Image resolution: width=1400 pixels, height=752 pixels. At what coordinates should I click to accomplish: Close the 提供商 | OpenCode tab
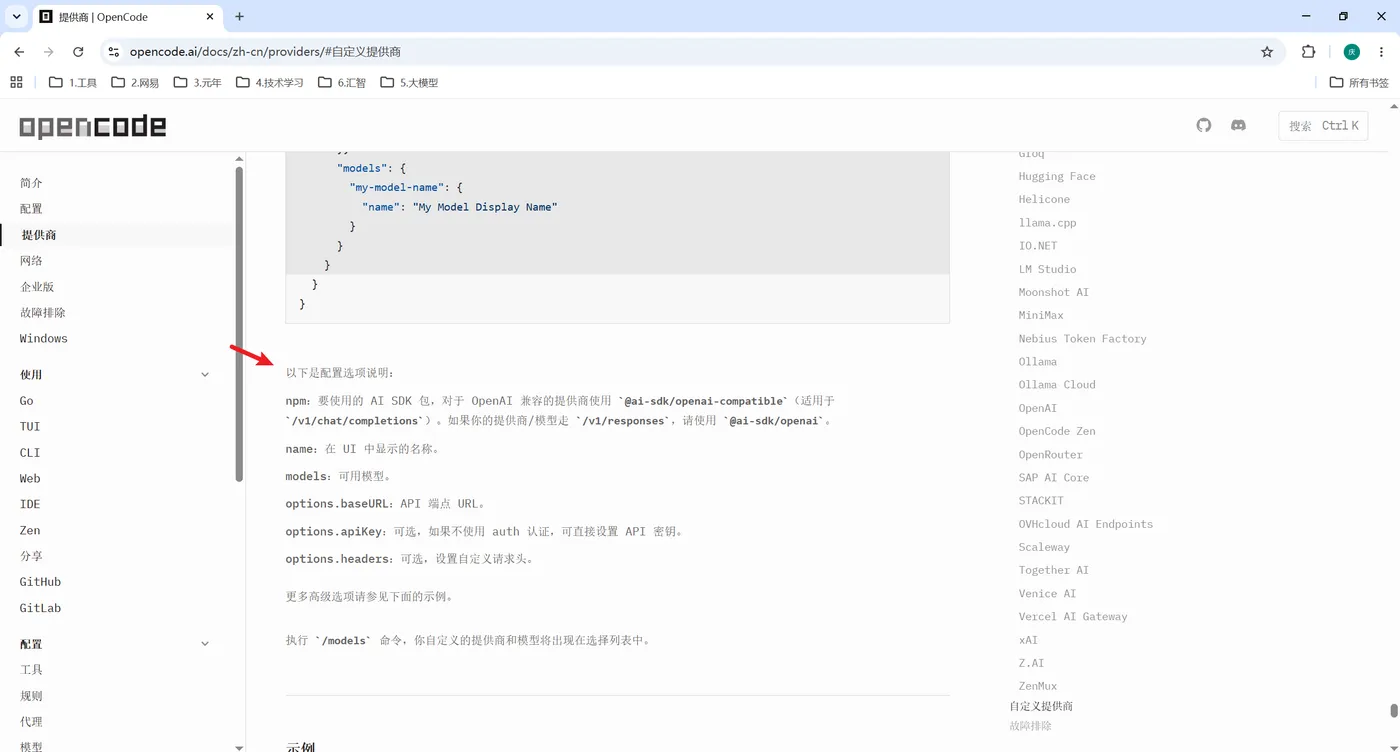(x=210, y=17)
